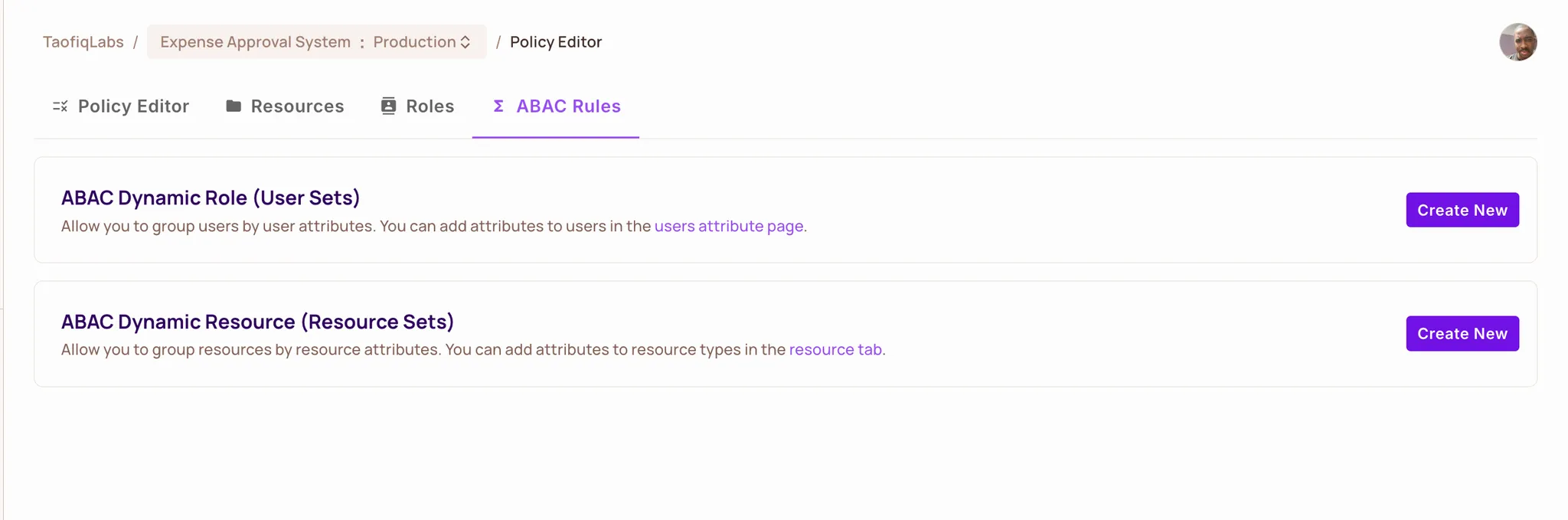1568x520 pixels.
Task: Click the ABAC Dynamic Resource (Resource Sets) heading
Action: coord(257,322)
